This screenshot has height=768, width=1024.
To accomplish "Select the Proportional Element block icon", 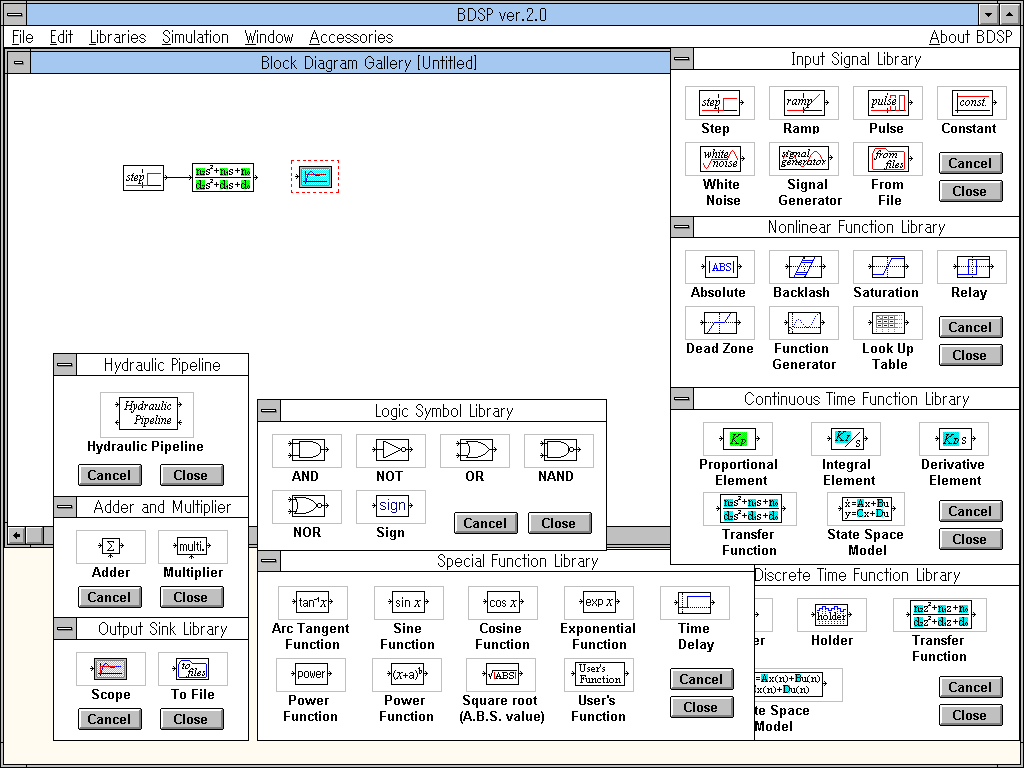I will 738,439.
